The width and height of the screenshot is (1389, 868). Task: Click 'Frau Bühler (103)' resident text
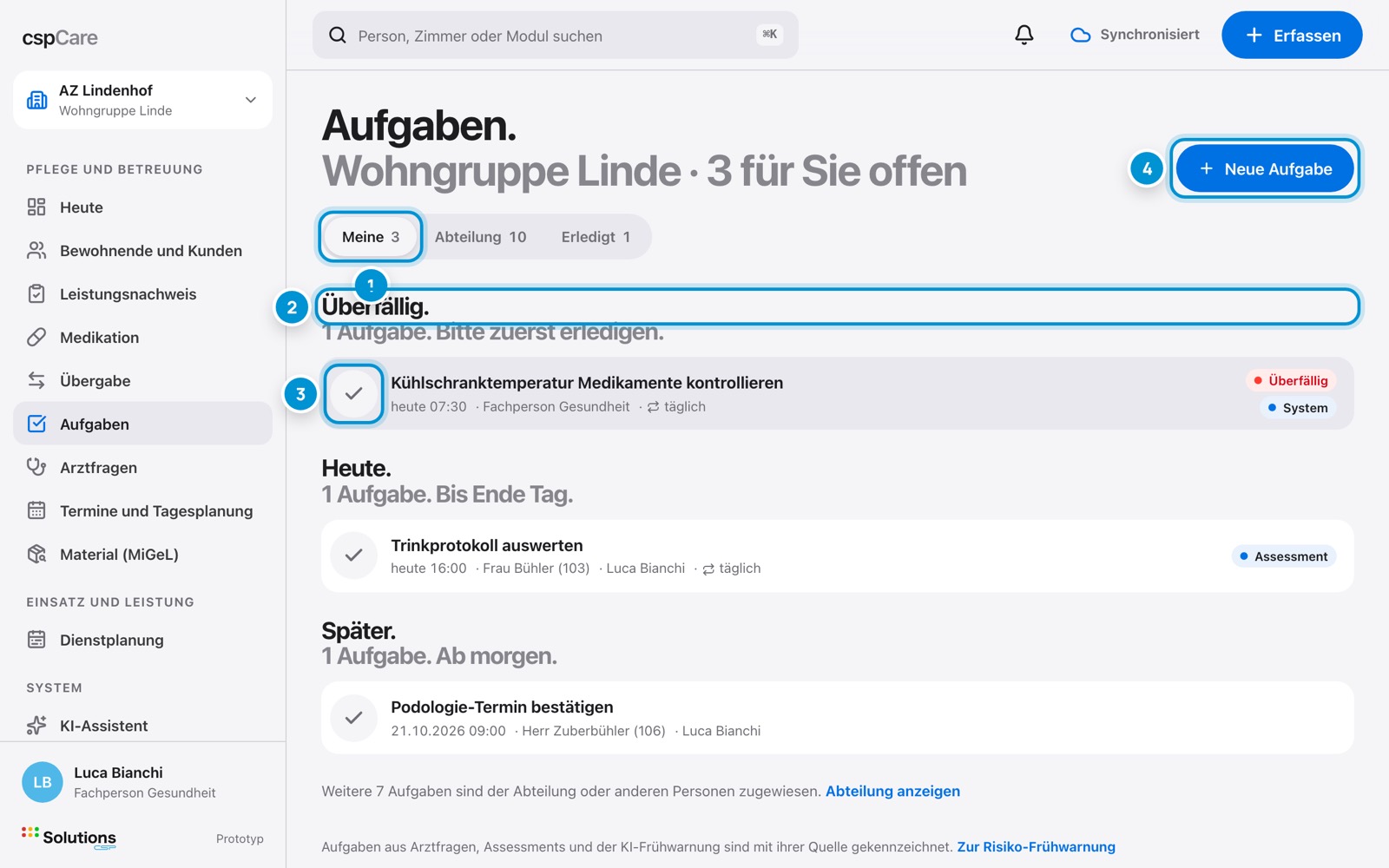tap(536, 569)
